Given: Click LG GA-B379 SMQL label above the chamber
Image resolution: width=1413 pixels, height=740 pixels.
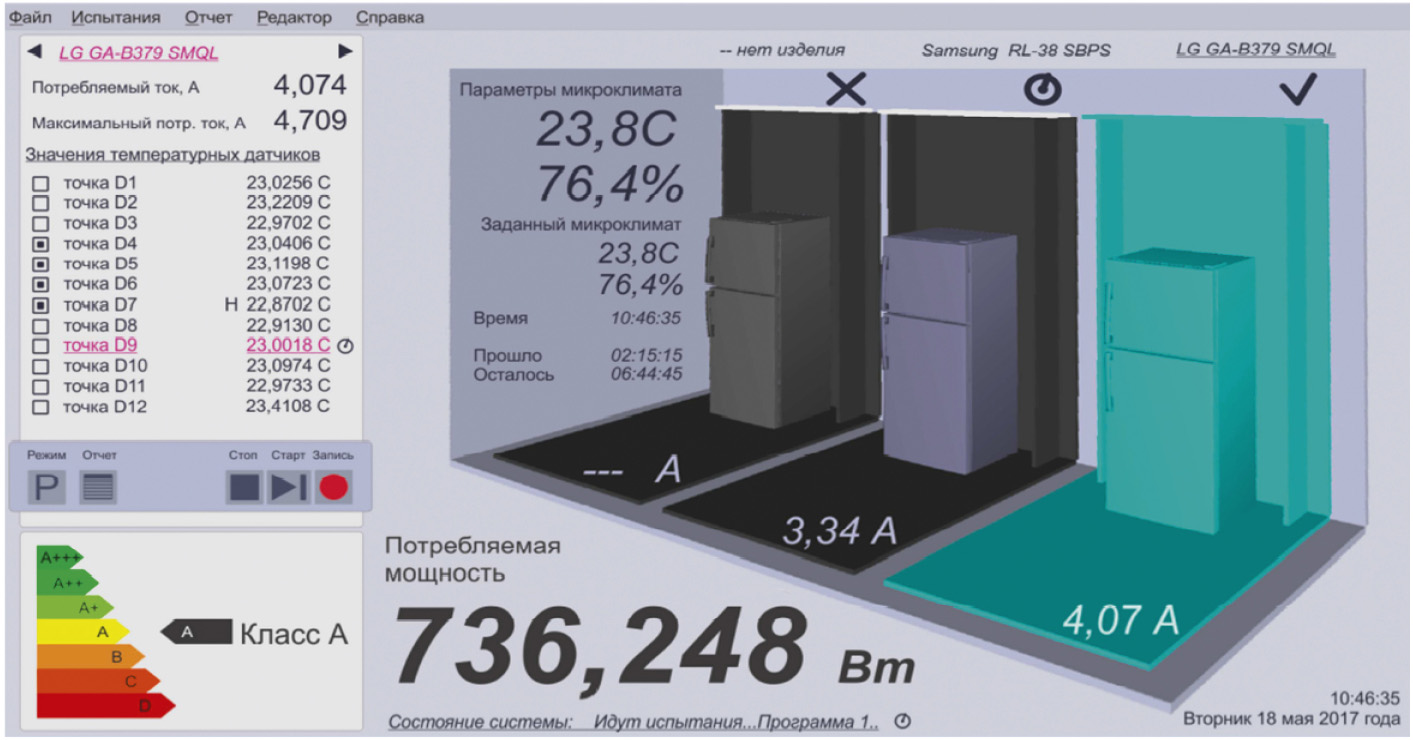Looking at the screenshot, I should [1256, 50].
